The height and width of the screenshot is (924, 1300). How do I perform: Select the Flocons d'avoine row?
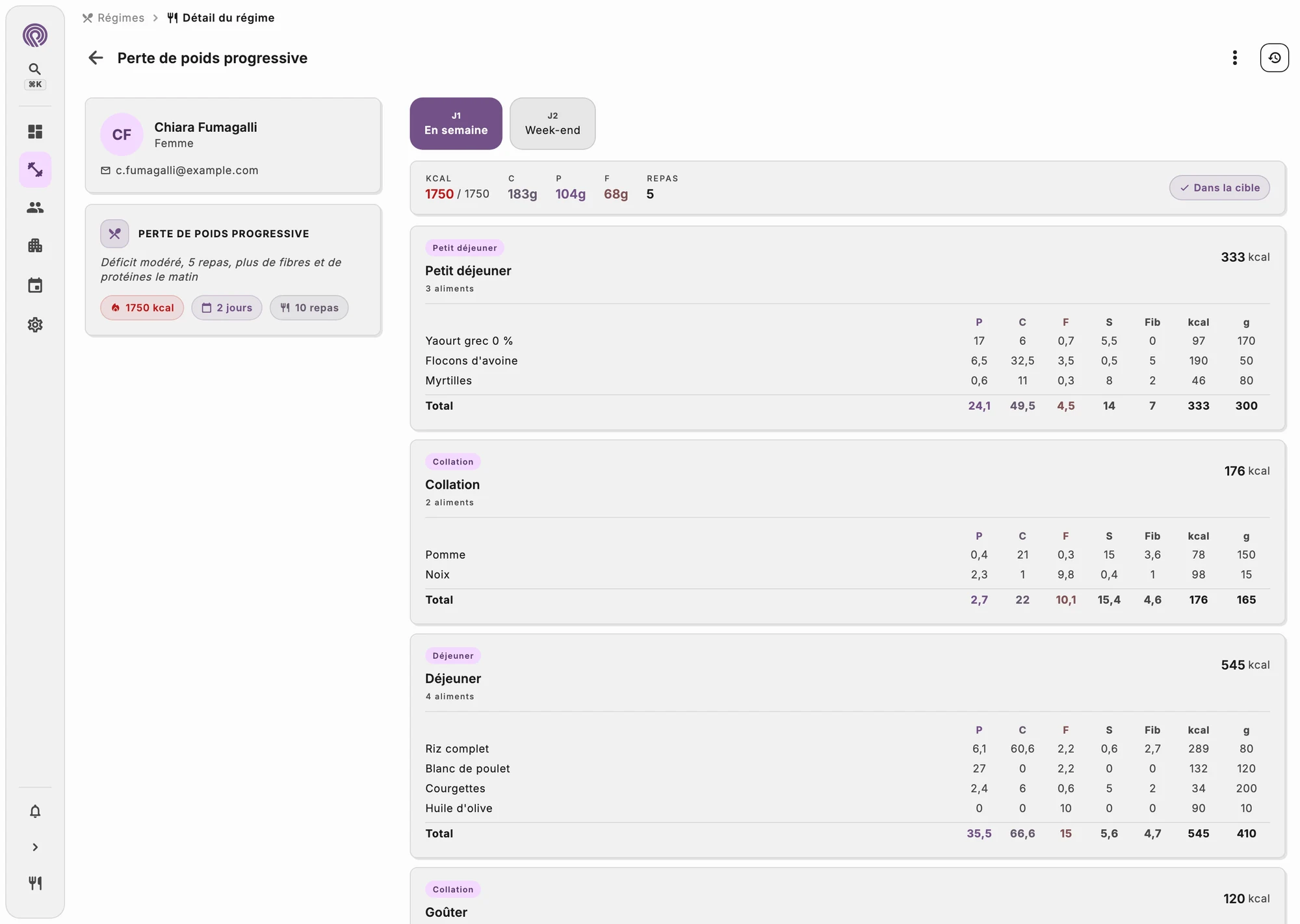(x=848, y=361)
